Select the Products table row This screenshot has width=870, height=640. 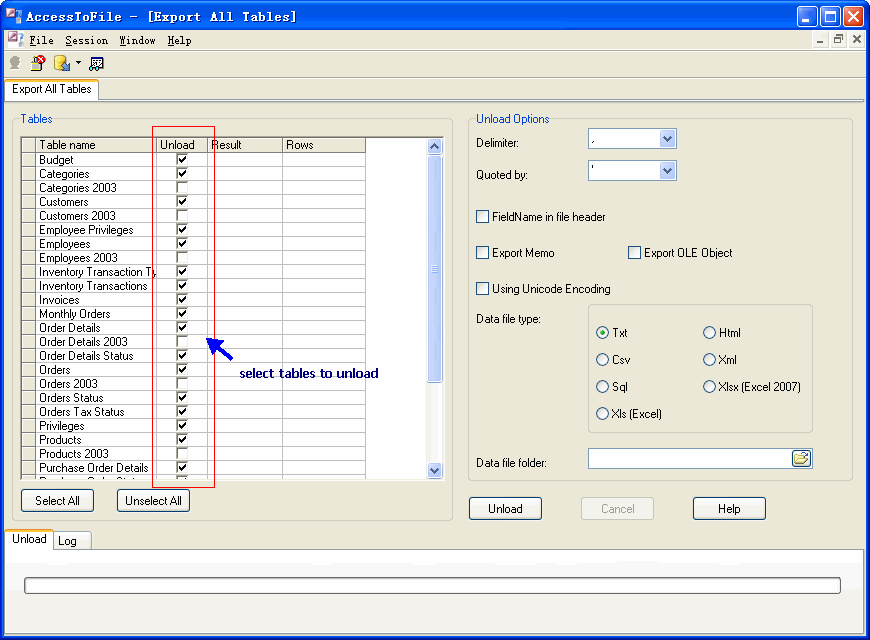[193, 440]
